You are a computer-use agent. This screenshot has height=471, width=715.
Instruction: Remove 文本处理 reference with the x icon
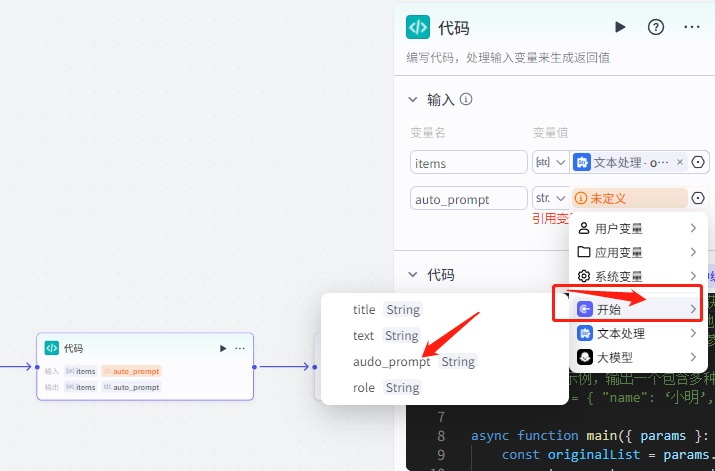(x=679, y=162)
